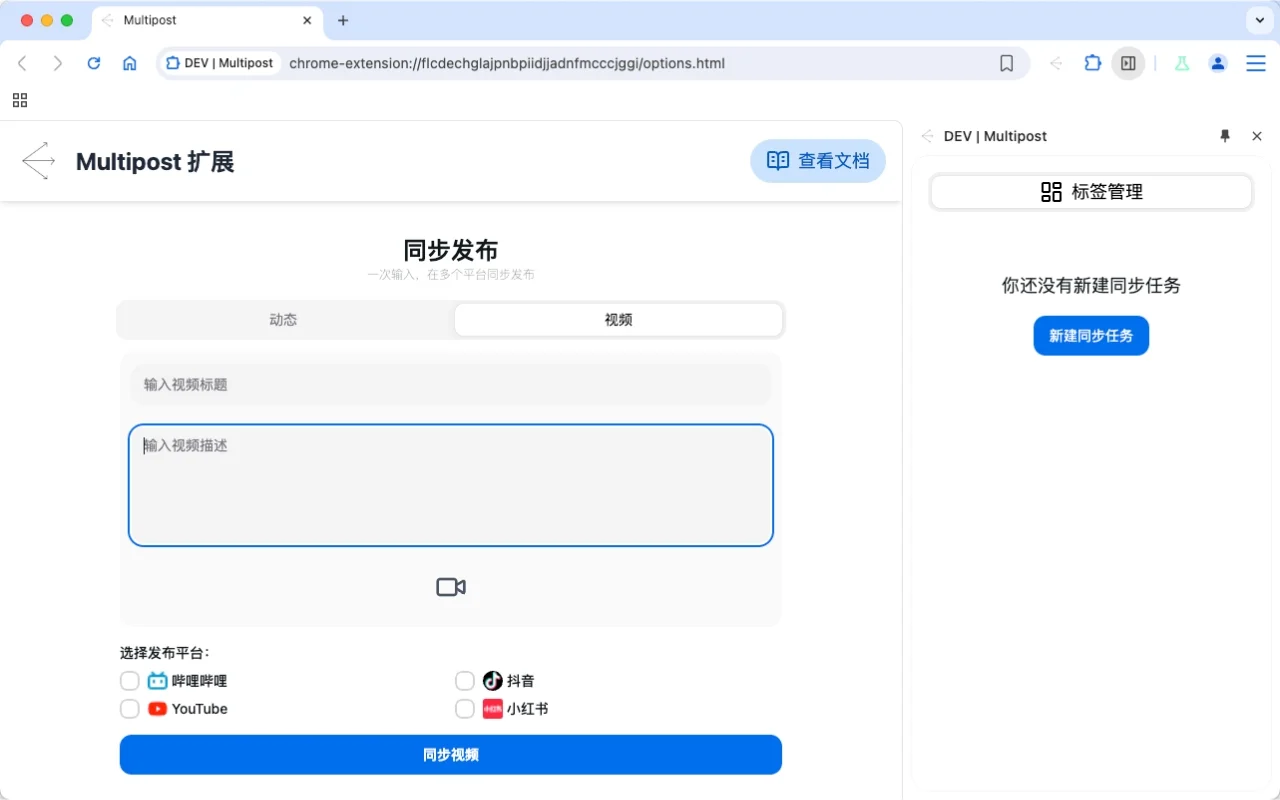Screen dimensions: 1280x800
Task: Select the 视频 tab
Action: pyautogui.click(x=618, y=320)
